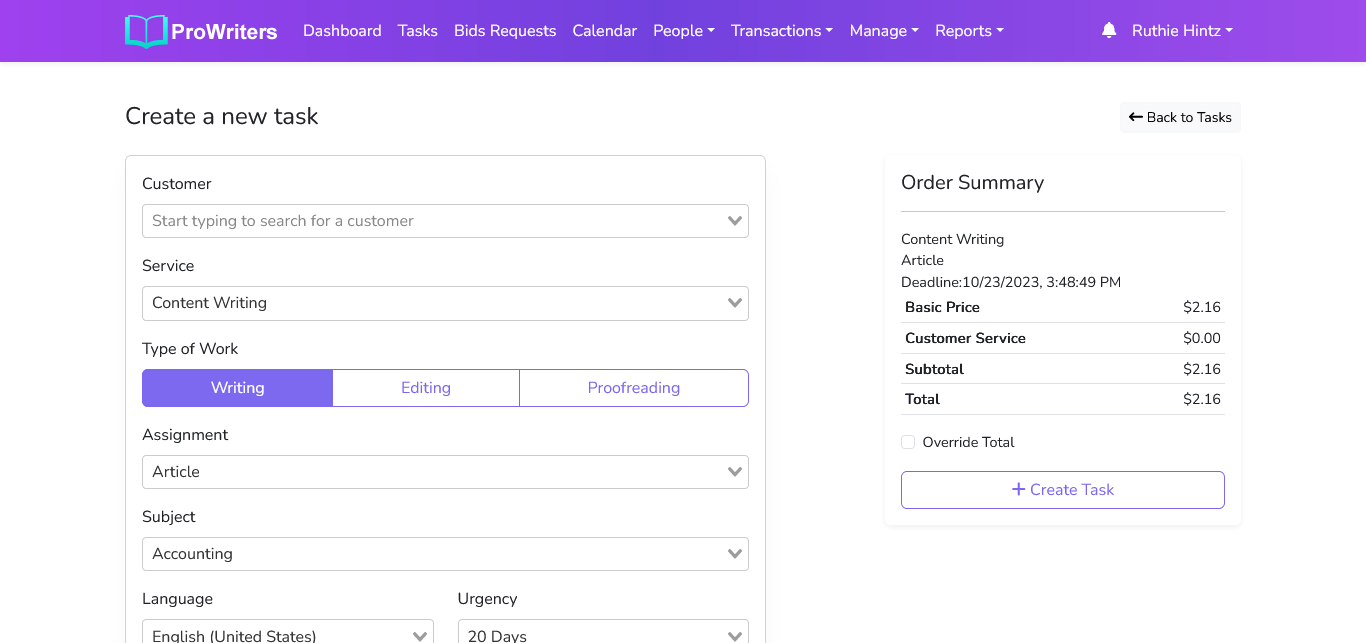
Task: Click the ProWriters book logo icon
Action: [x=146, y=31]
